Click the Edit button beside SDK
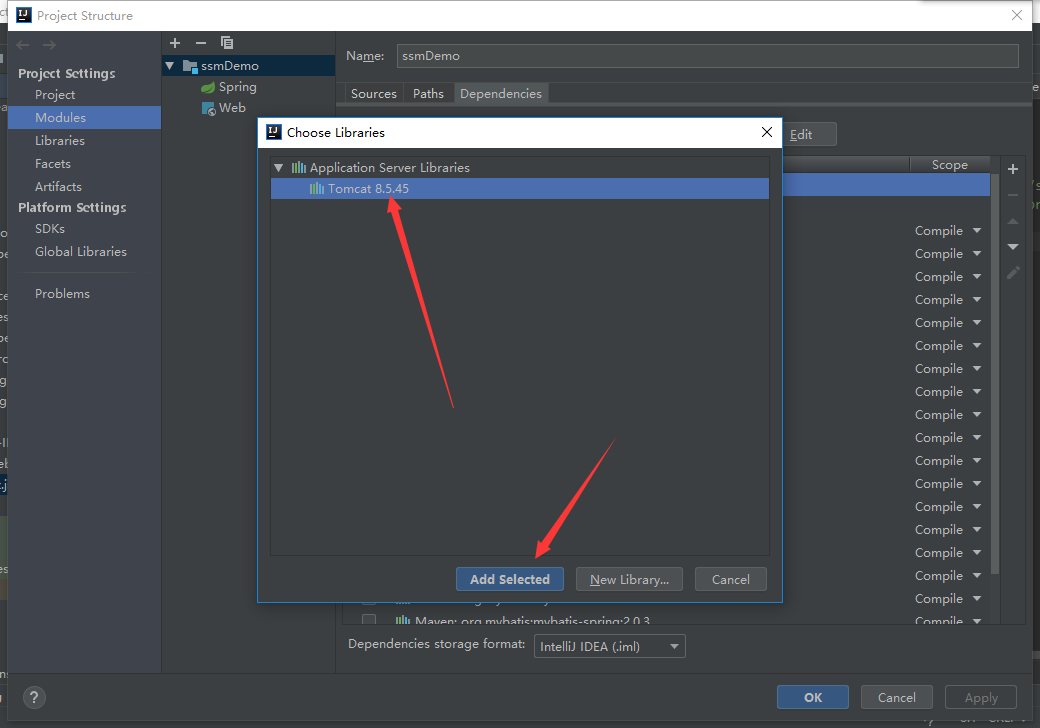 pyautogui.click(x=809, y=134)
